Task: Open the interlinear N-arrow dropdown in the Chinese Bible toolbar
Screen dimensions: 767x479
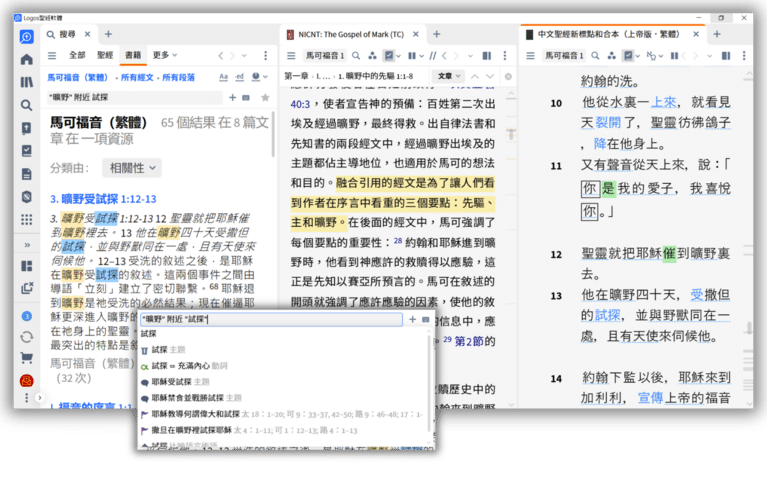Action: click(x=654, y=56)
